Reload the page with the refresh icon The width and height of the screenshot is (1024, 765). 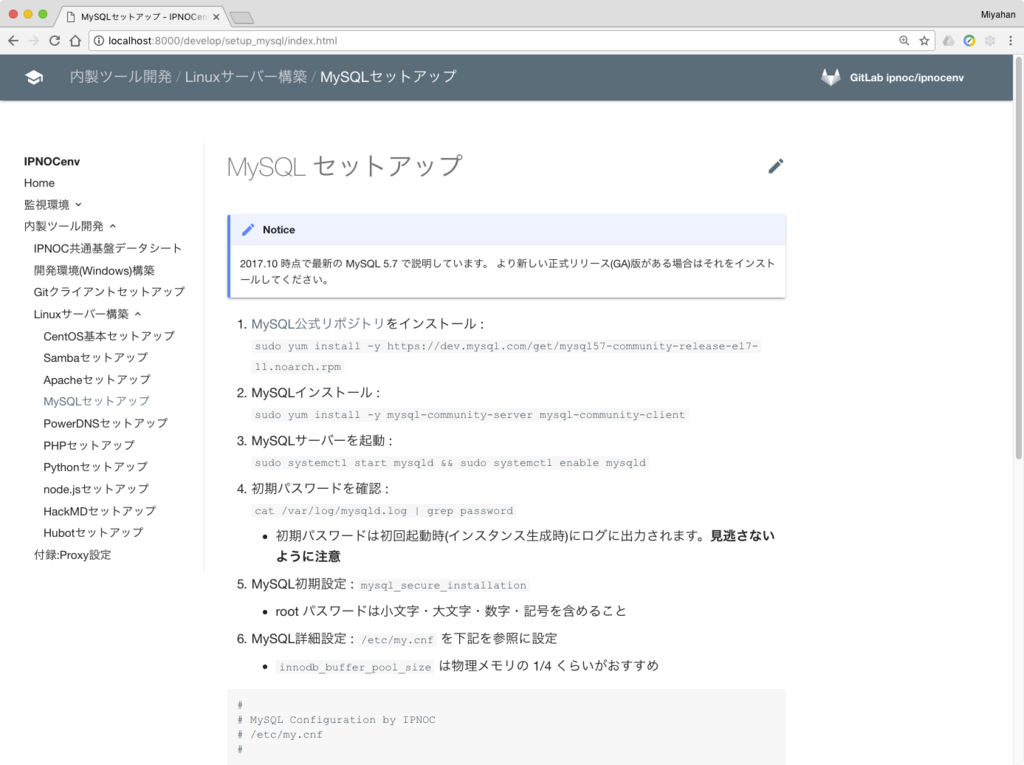click(x=55, y=41)
